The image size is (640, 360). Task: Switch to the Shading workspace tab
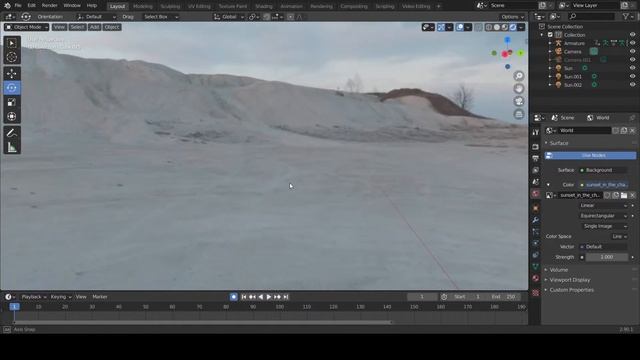click(x=263, y=7)
